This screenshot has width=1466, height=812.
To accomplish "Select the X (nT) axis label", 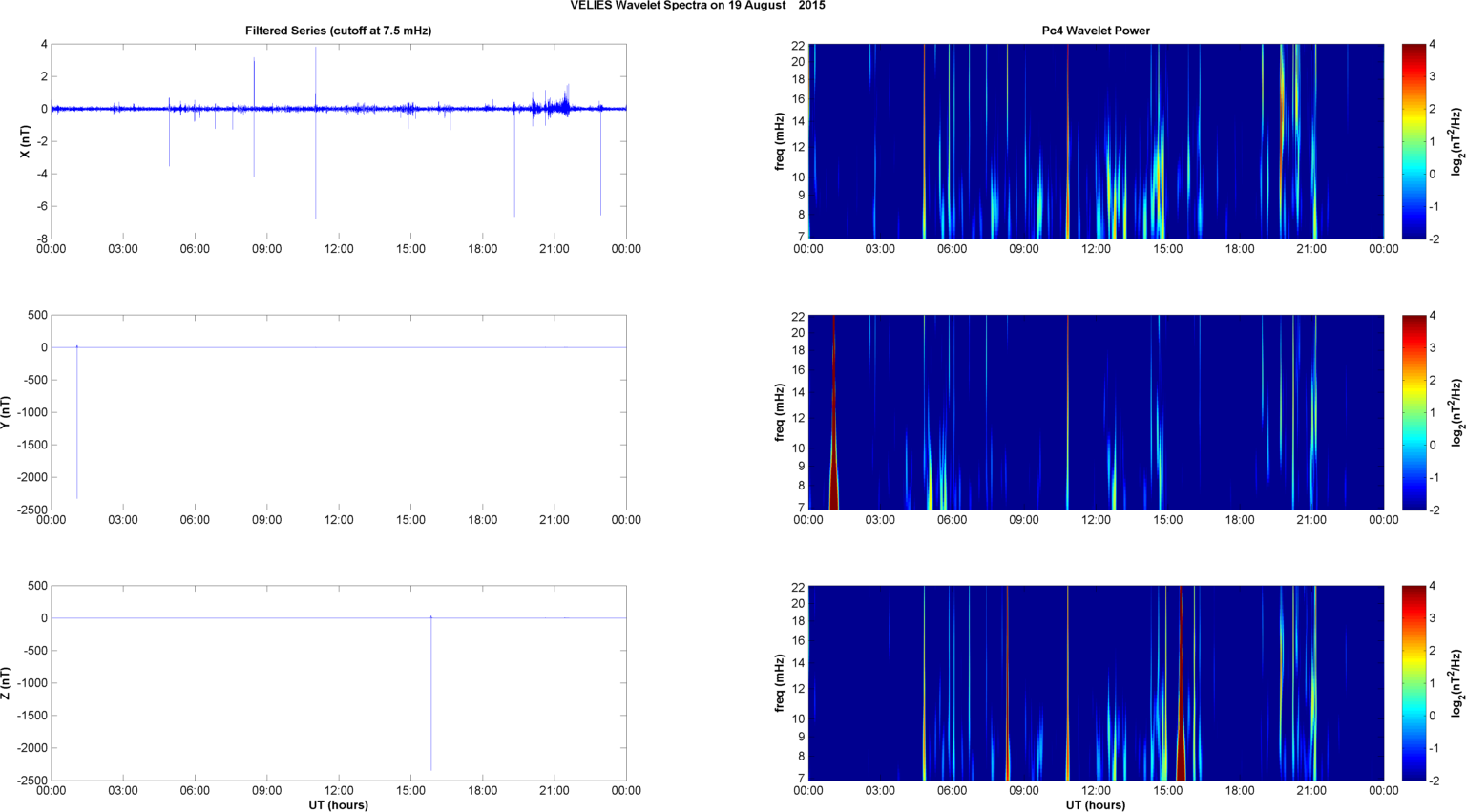I will [25, 141].
